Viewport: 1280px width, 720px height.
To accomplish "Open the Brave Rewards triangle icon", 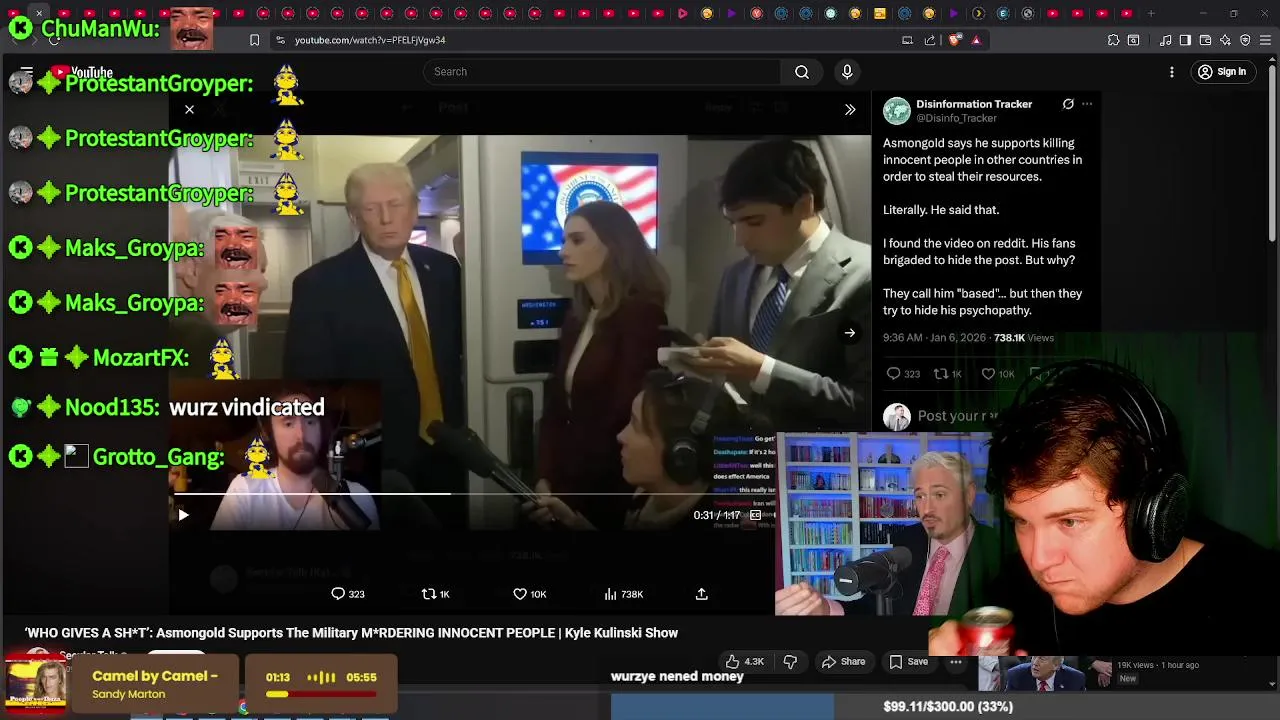I will tap(976, 40).
